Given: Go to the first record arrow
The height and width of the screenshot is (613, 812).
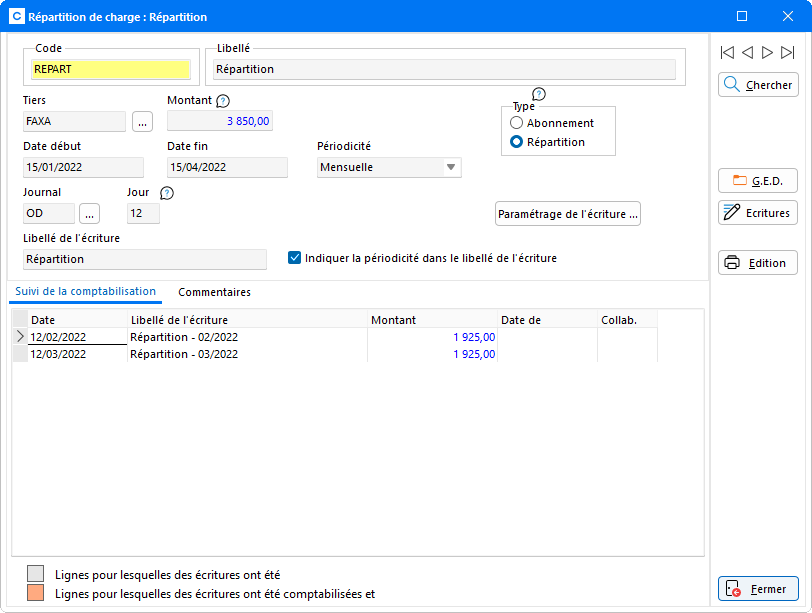Looking at the screenshot, I should click(x=727, y=52).
